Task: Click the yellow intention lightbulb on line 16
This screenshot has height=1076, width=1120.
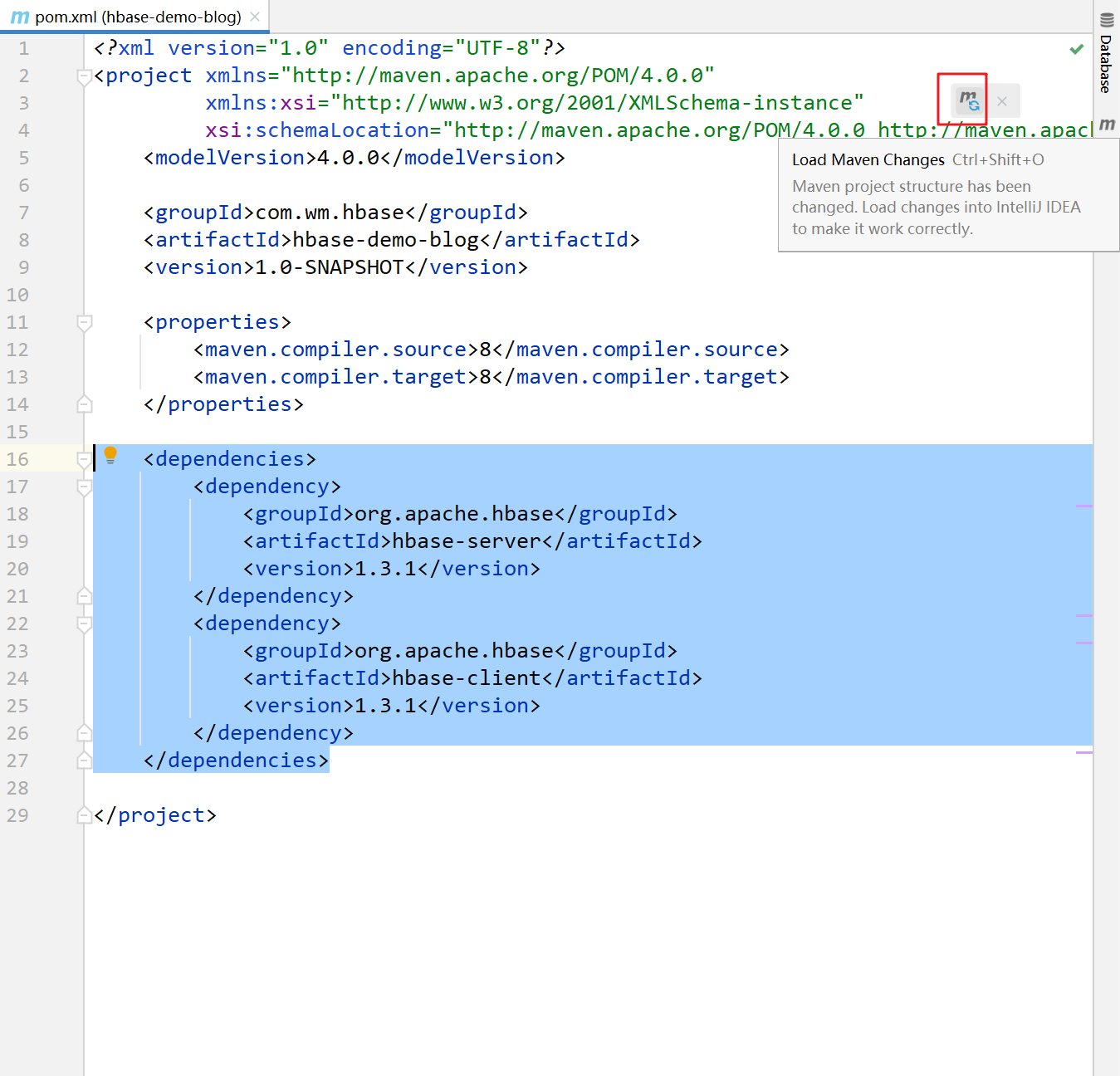Action: tap(110, 455)
